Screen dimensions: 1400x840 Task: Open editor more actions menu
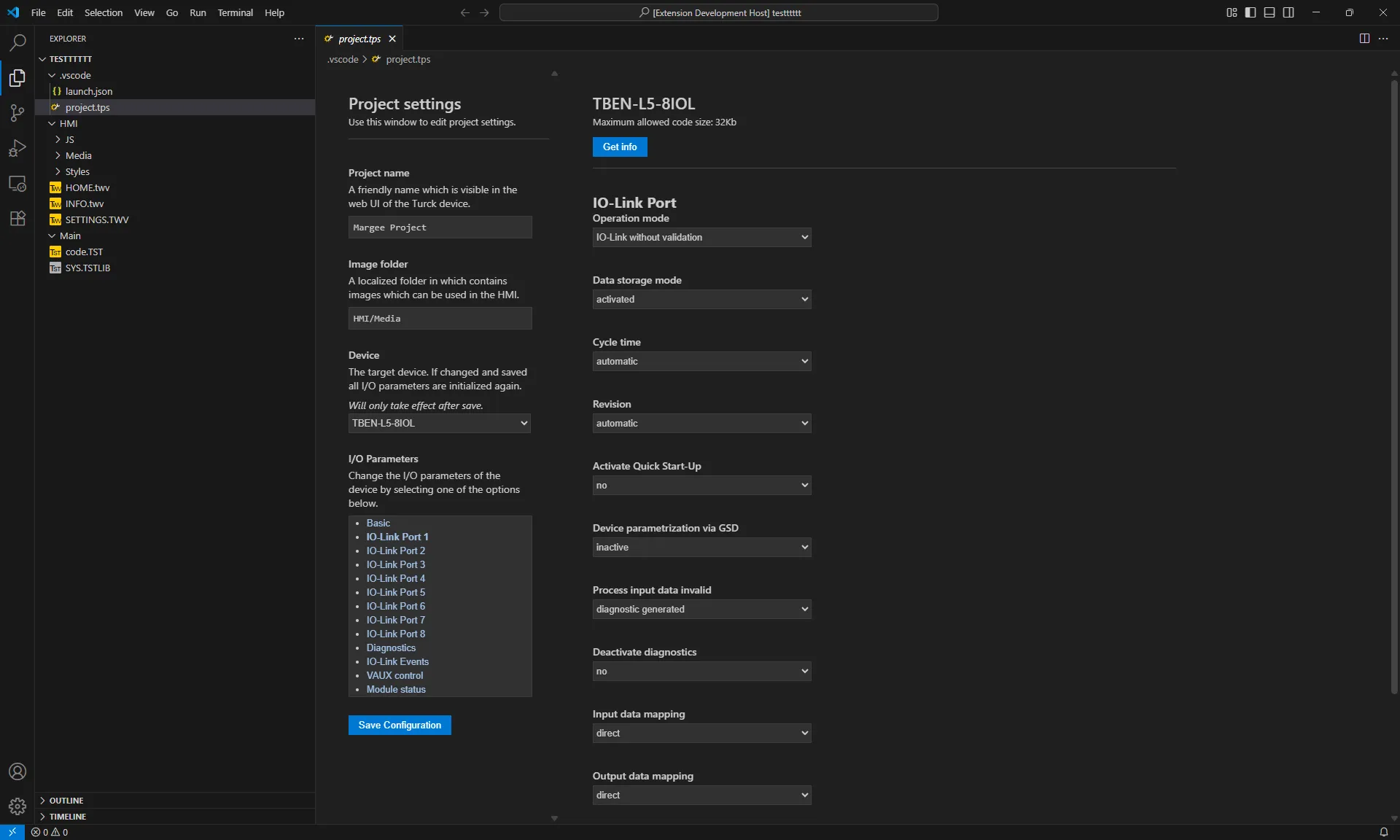tap(1383, 39)
